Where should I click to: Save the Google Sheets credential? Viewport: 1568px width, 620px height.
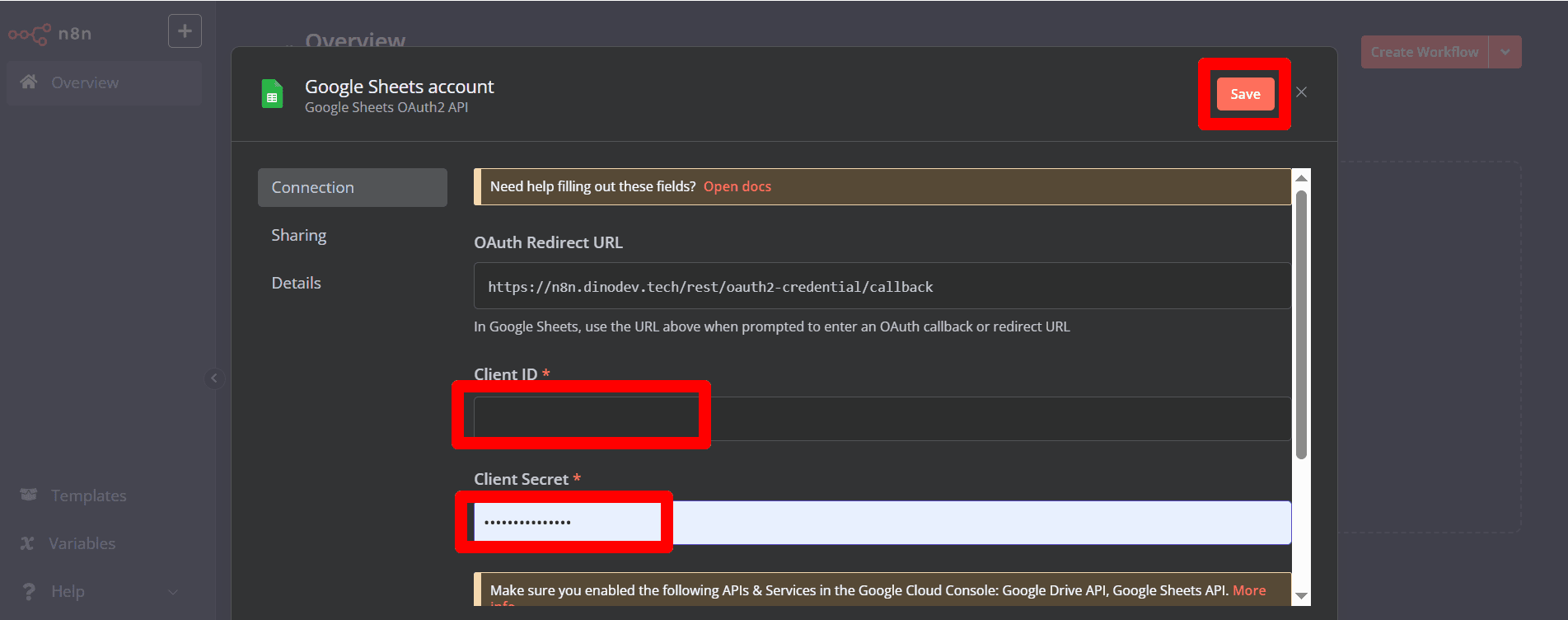pos(1245,94)
